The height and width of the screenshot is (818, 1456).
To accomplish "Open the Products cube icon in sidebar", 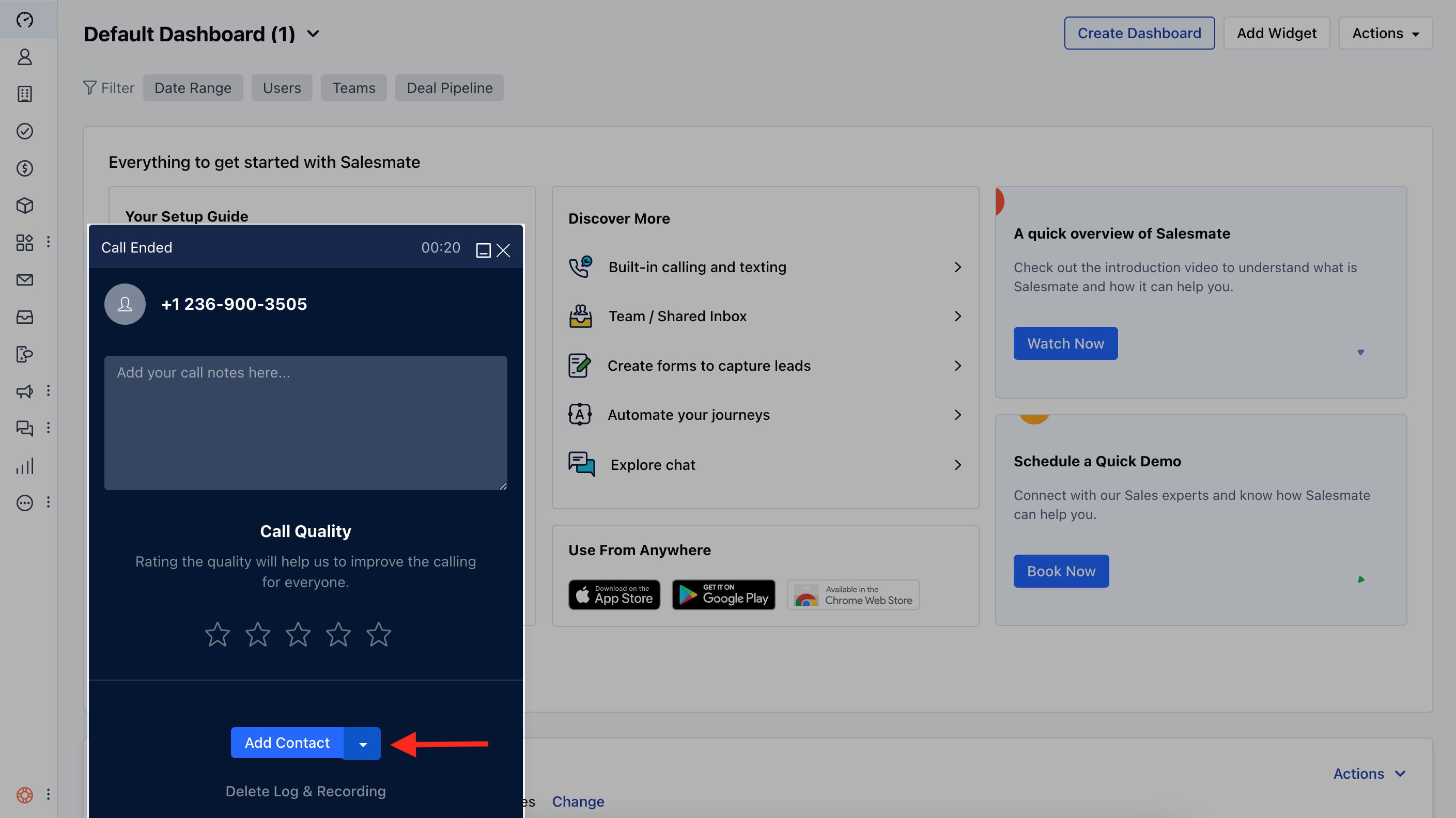I will (24, 205).
